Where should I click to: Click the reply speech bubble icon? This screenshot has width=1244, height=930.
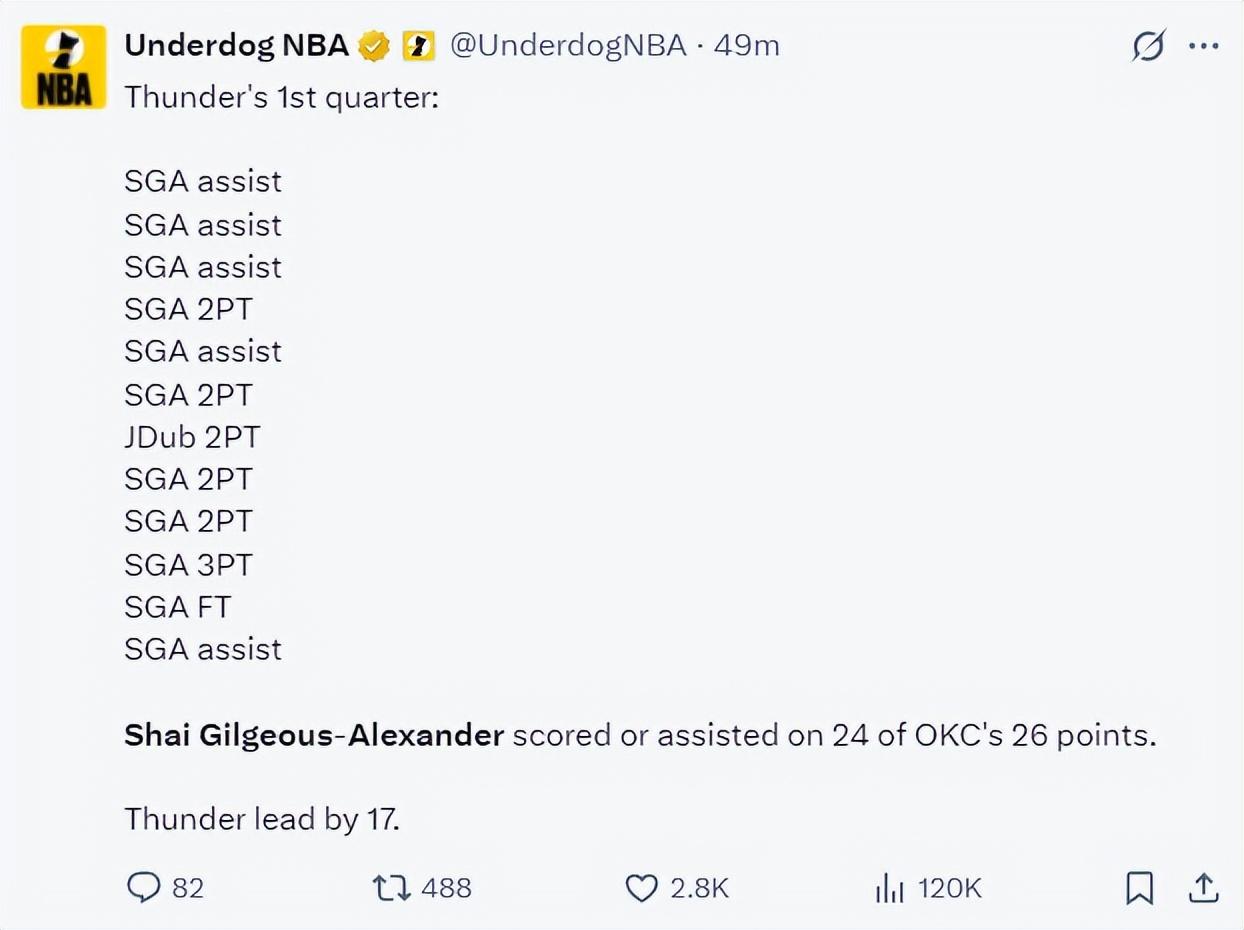(x=145, y=887)
